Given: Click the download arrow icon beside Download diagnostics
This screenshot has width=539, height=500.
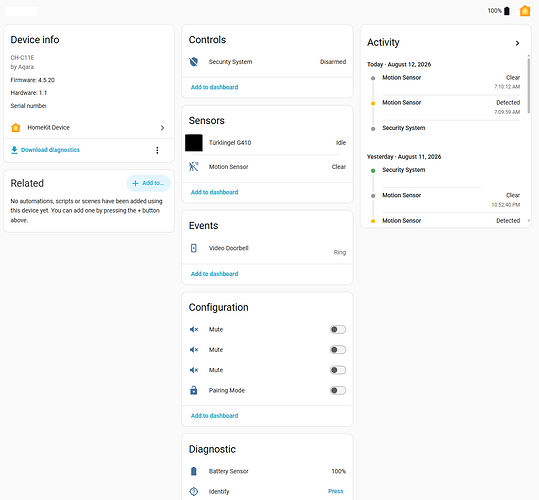Looking at the screenshot, I should click(x=14, y=150).
